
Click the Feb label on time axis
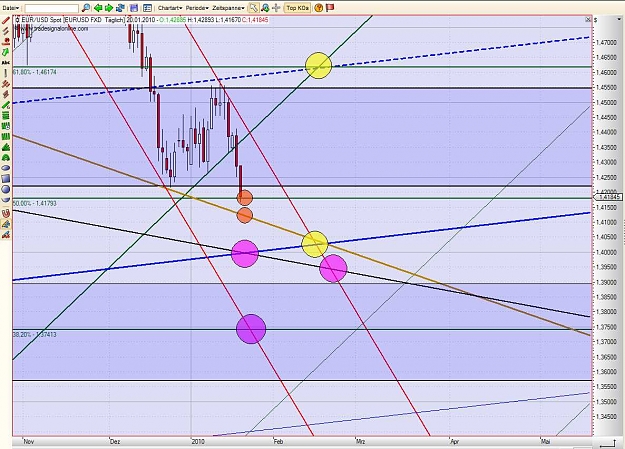278,441
